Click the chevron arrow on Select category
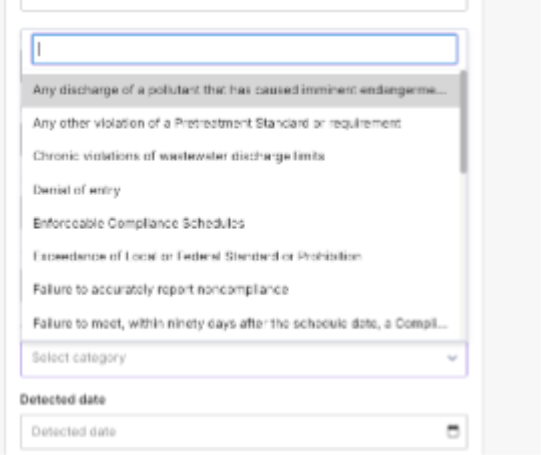Screen dimensions: 541x455 coord(452,358)
